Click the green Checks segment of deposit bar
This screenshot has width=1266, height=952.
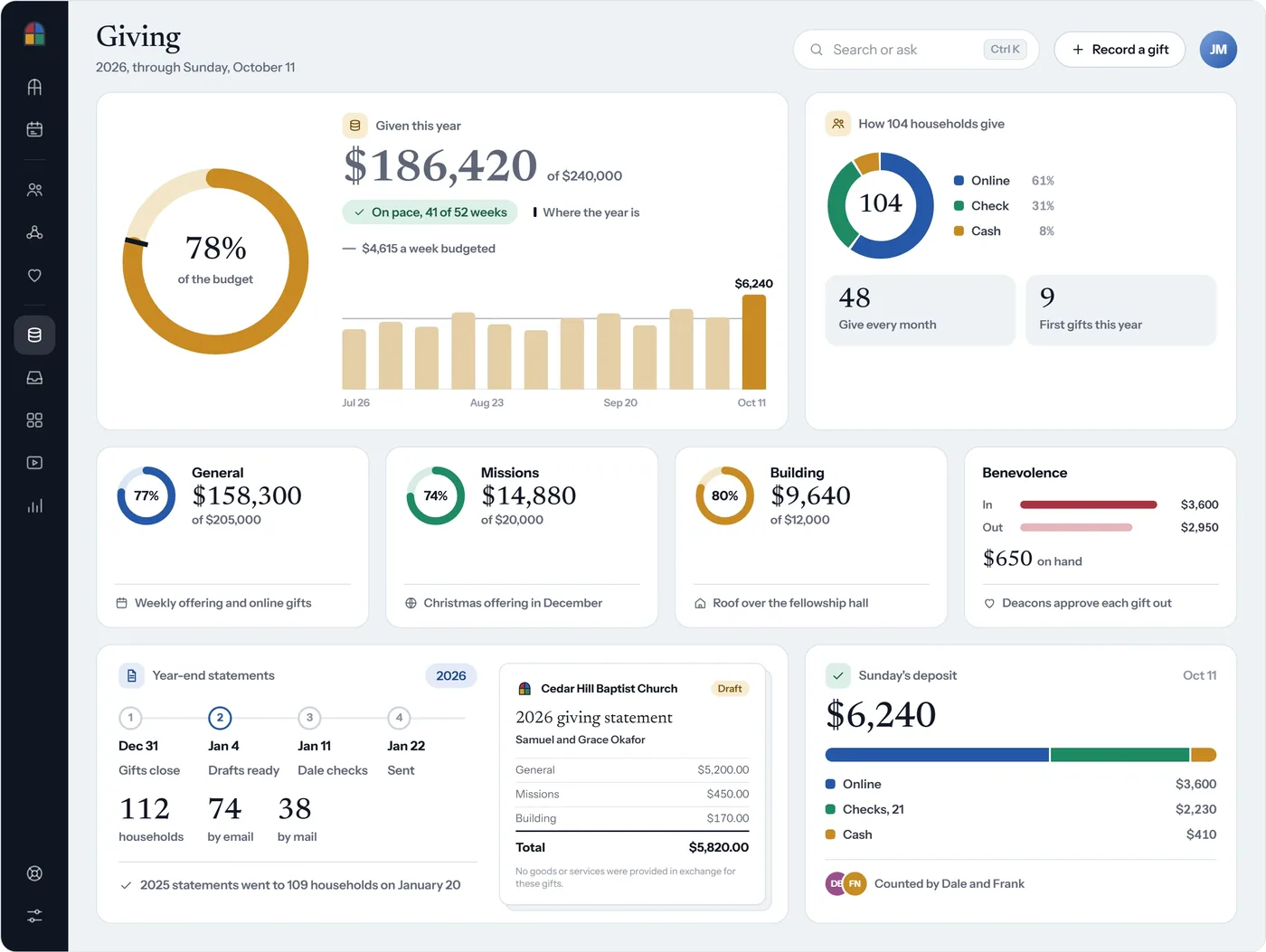click(1120, 755)
